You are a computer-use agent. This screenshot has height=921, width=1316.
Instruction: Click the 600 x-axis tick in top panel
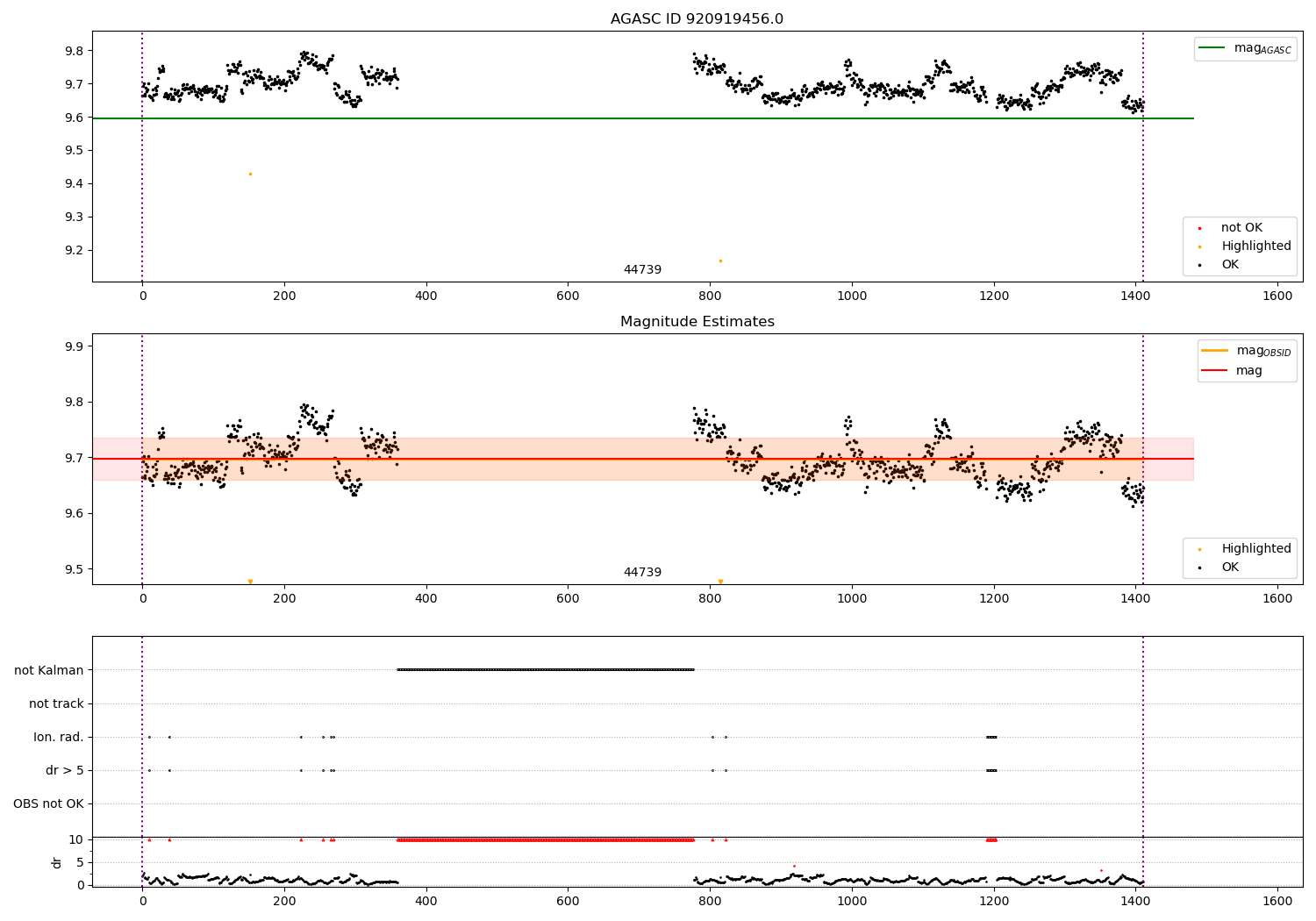tap(568, 296)
